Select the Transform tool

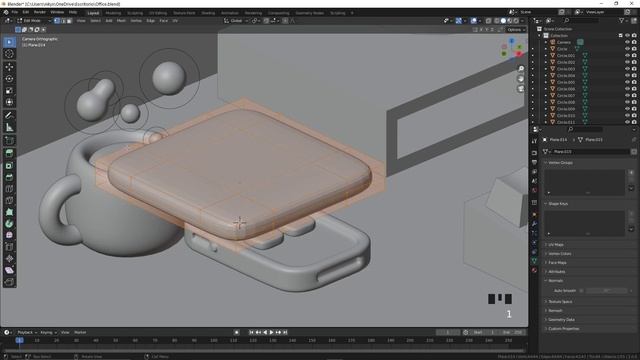click(x=9, y=102)
